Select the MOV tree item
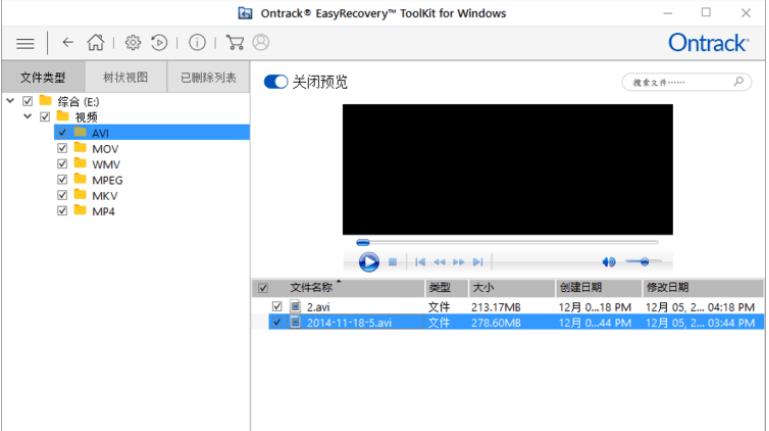 point(105,149)
